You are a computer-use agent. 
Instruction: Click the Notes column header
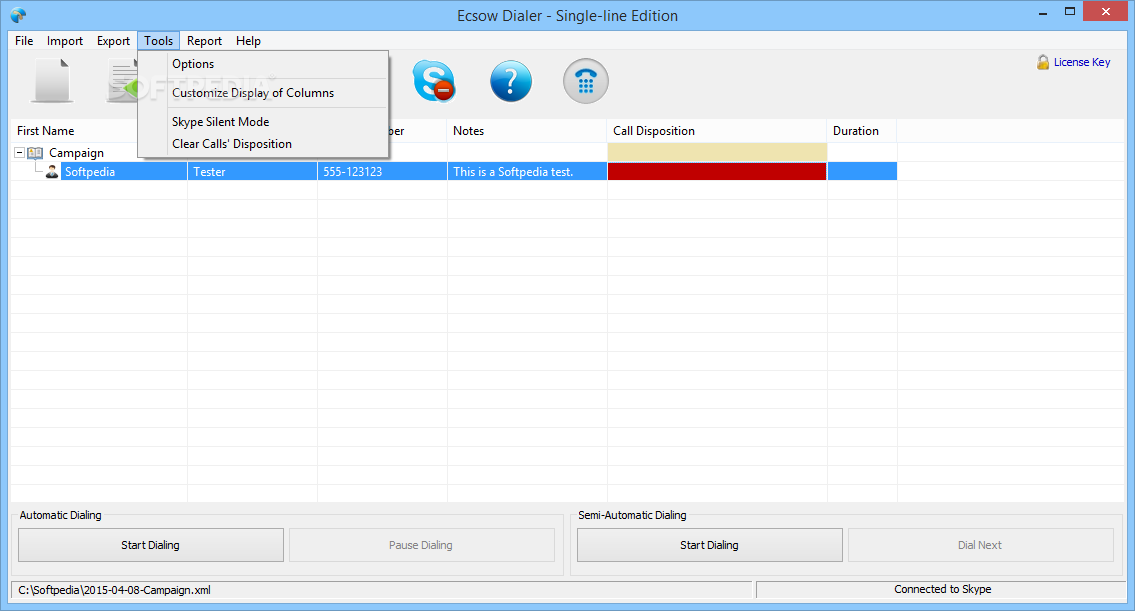526,131
